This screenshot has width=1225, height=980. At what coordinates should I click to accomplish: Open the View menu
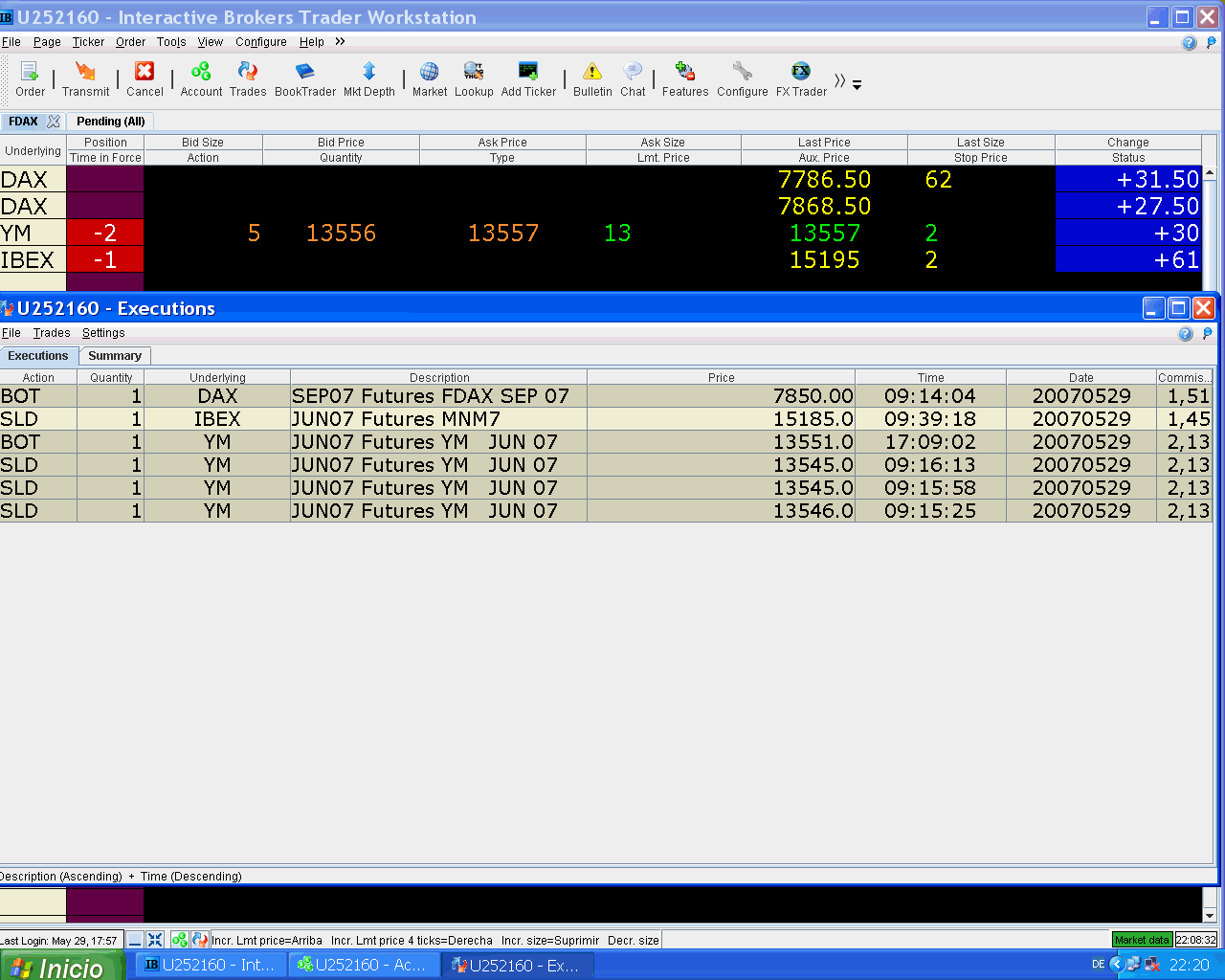[x=211, y=42]
